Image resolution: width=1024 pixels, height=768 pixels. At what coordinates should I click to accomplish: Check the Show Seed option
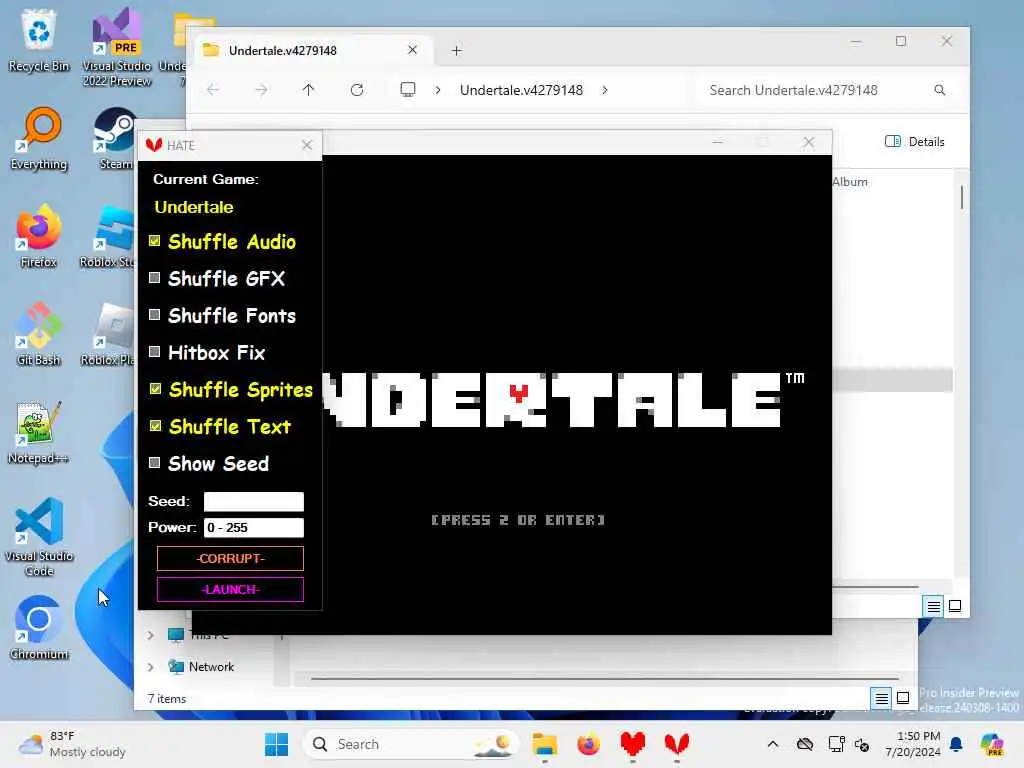click(155, 463)
